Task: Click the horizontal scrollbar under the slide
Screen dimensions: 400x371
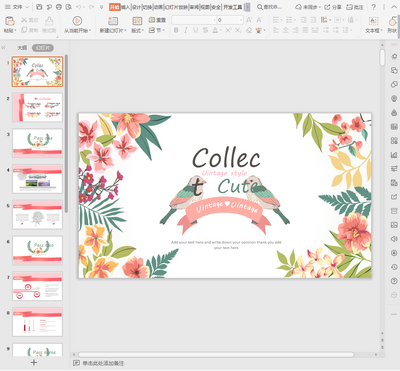Action: [216, 355]
